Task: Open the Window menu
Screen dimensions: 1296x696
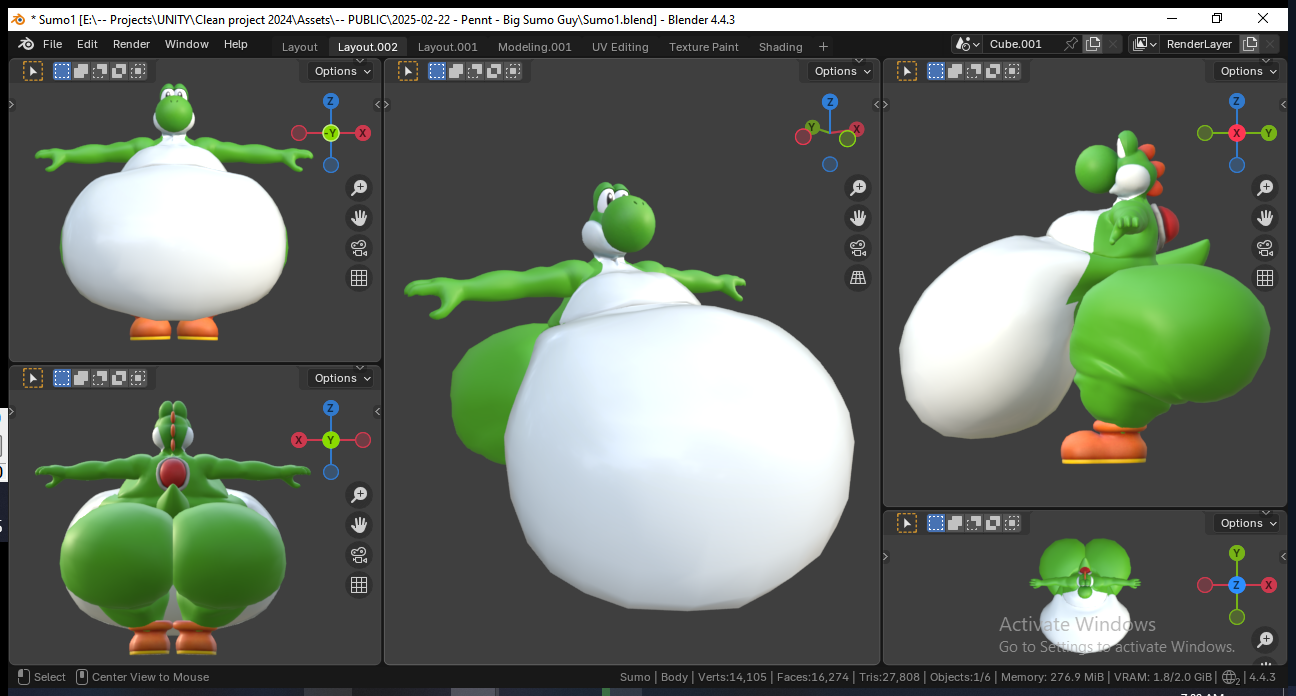Action: point(187,44)
